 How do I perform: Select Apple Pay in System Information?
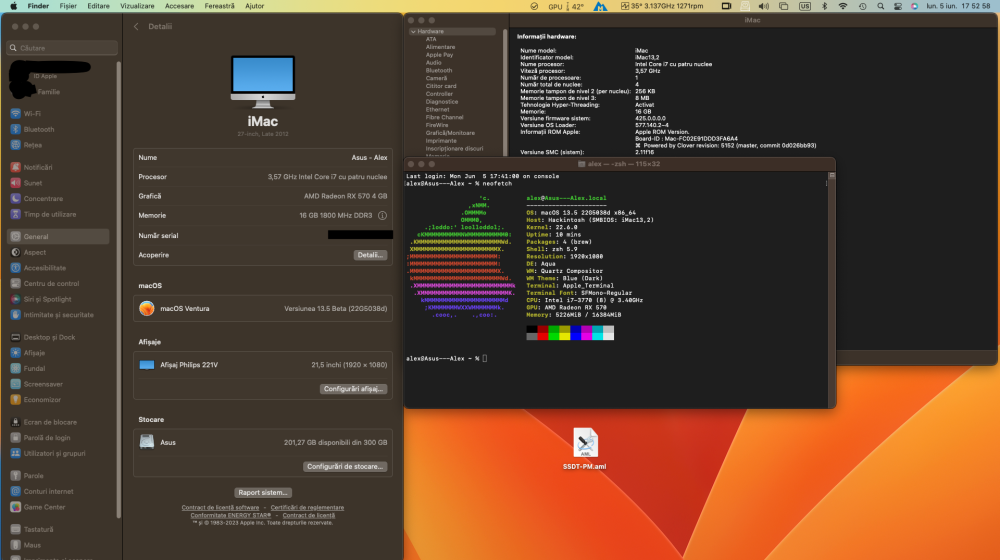point(439,55)
